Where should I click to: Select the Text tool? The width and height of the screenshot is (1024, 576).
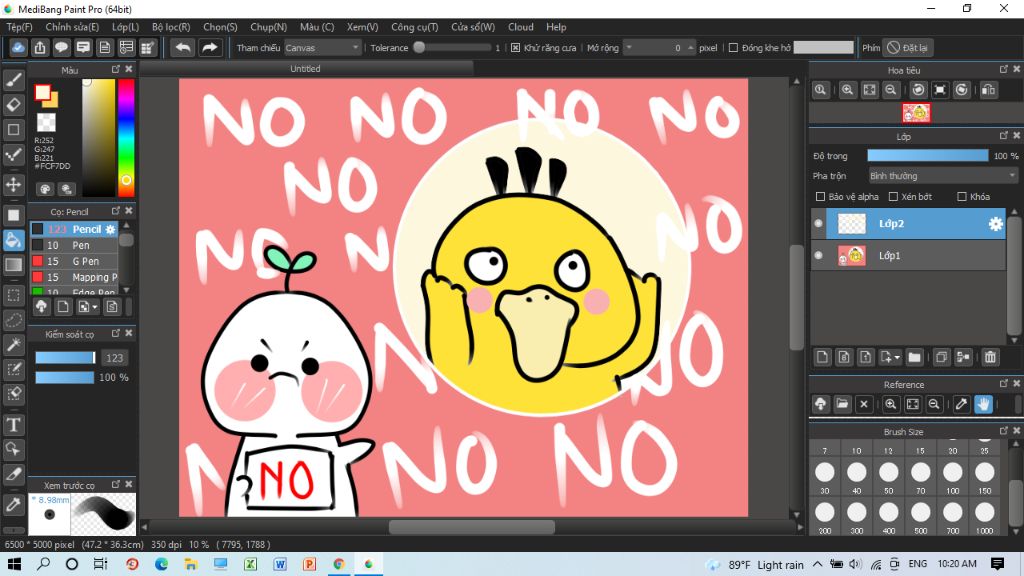point(14,424)
